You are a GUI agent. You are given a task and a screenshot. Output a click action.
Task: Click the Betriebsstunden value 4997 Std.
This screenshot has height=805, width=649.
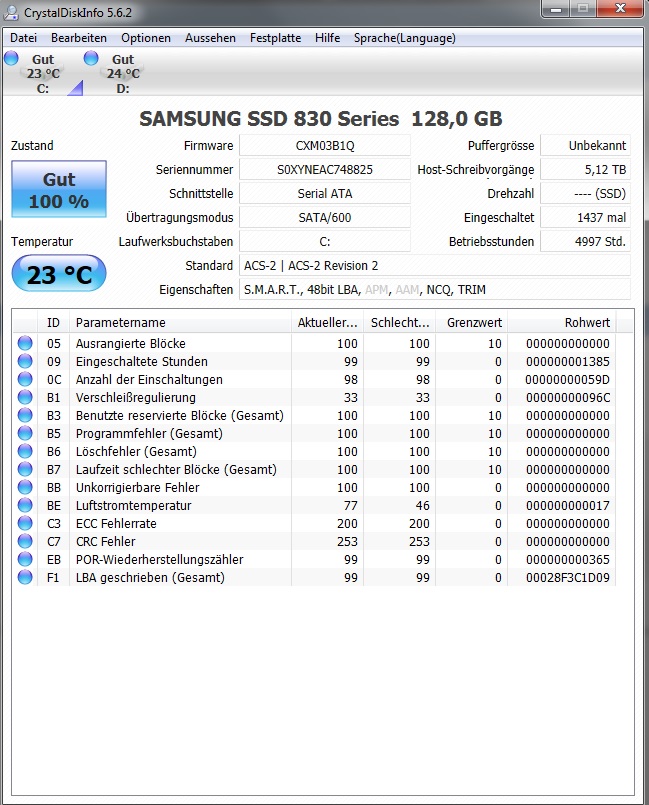pyautogui.click(x=586, y=241)
